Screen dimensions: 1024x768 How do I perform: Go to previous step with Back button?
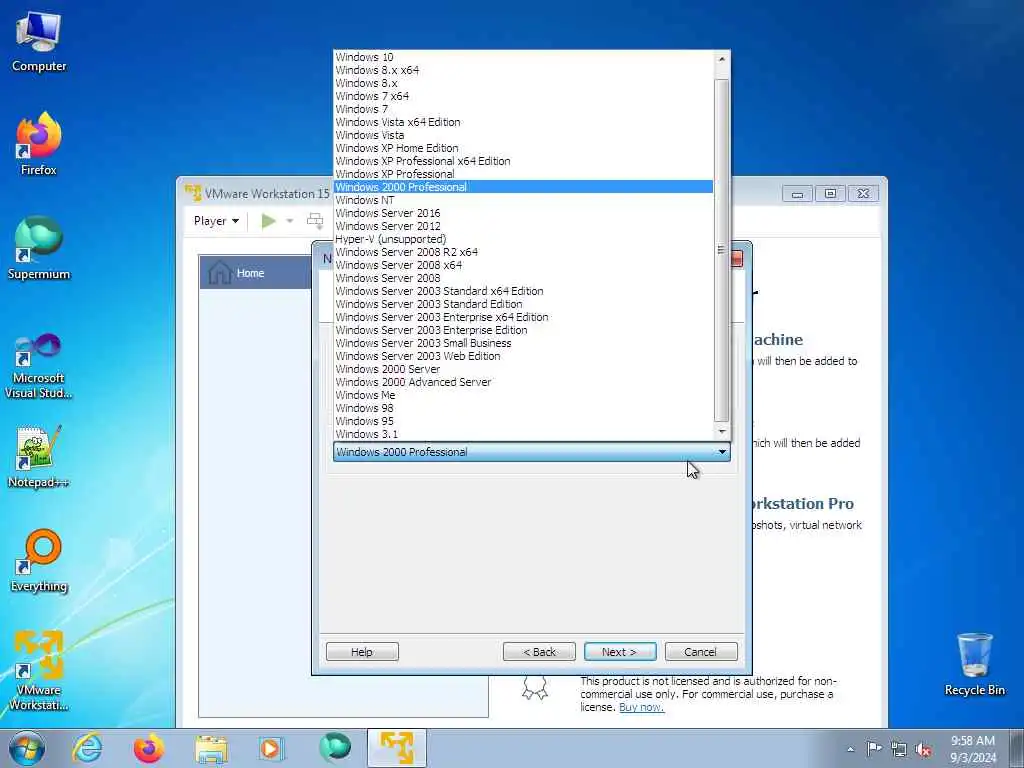[539, 652]
